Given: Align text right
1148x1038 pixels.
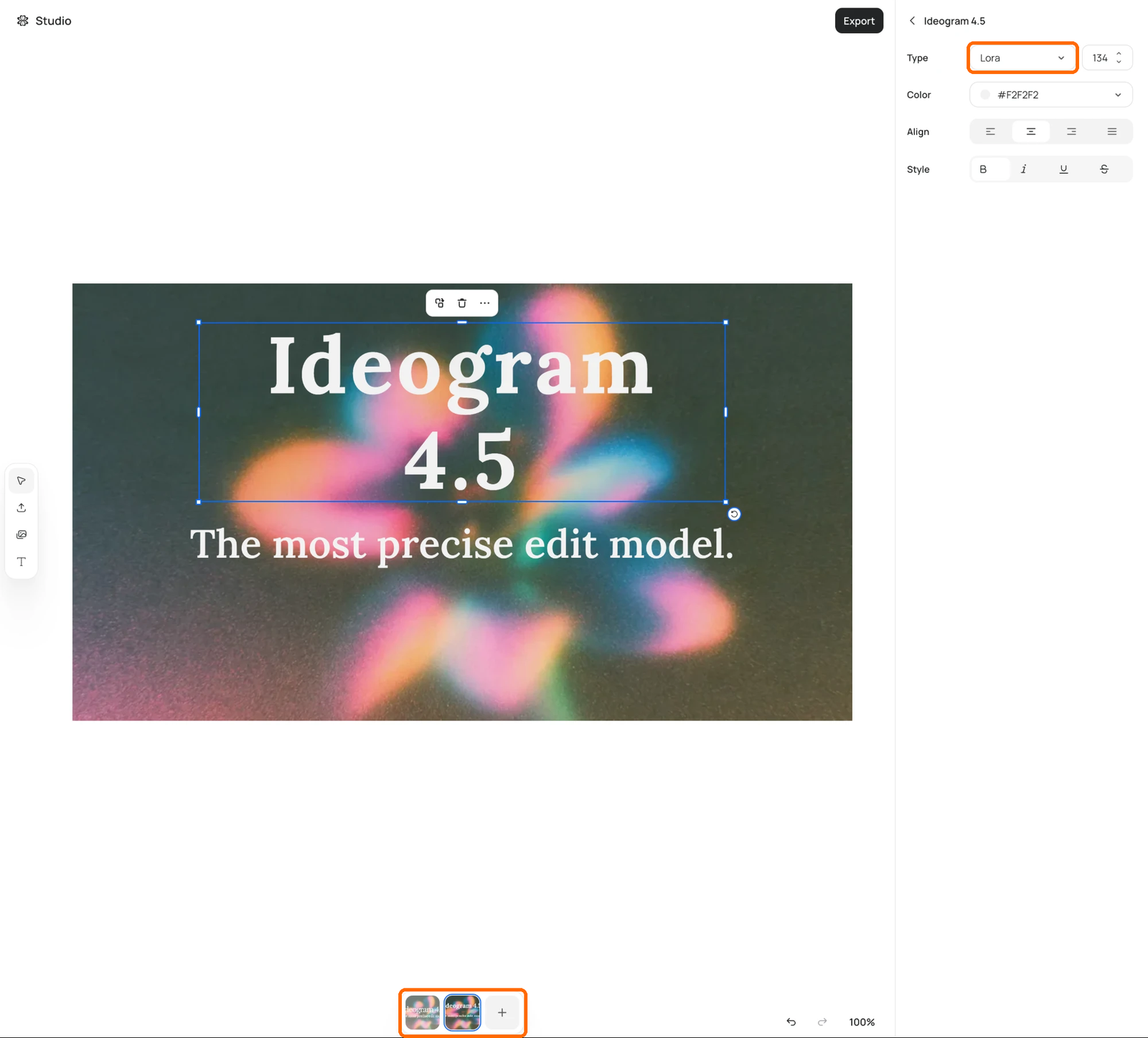Looking at the screenshot, I should 1071,131.
